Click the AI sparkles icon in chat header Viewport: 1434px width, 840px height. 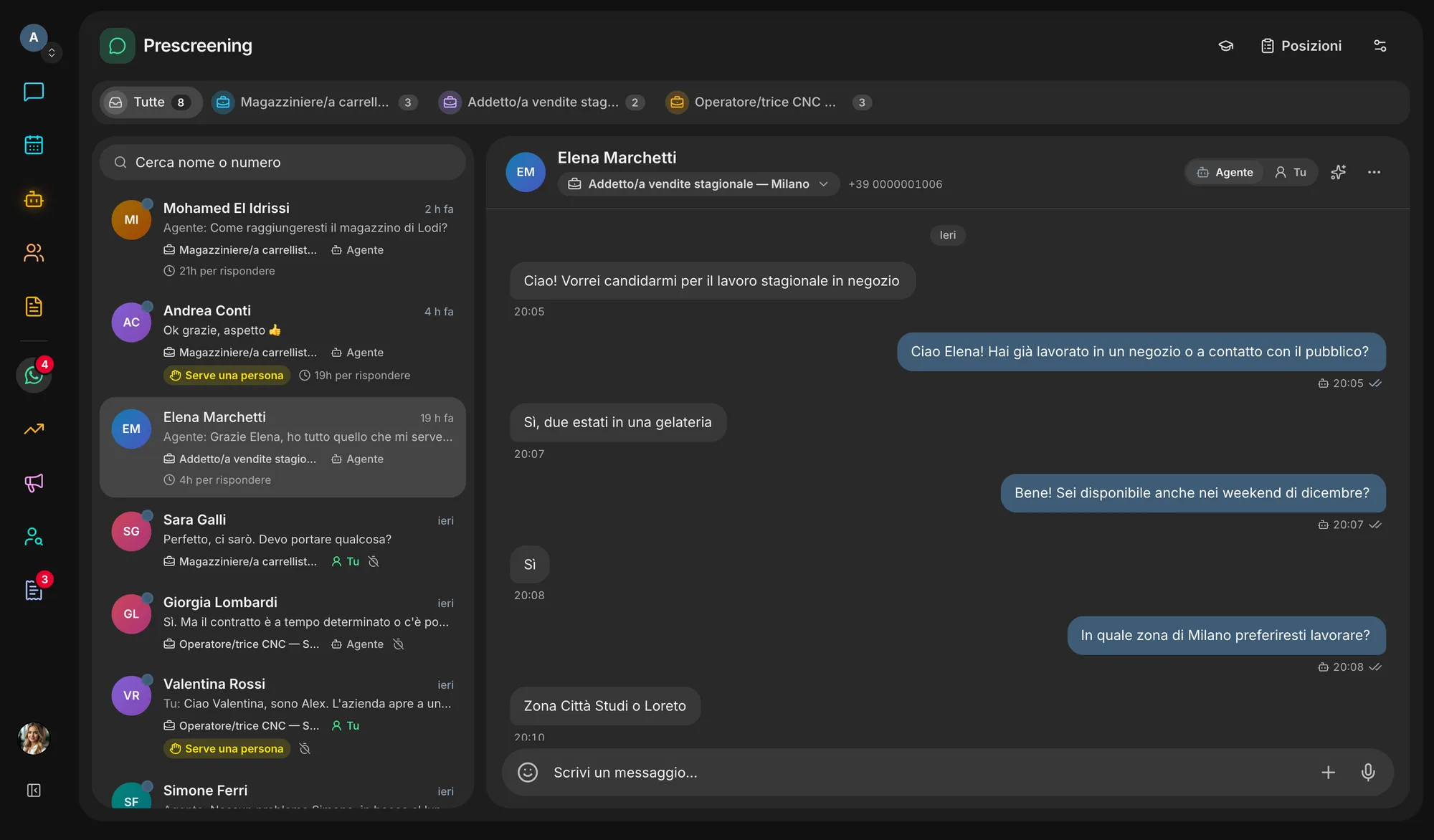(x=1338, y=173)
